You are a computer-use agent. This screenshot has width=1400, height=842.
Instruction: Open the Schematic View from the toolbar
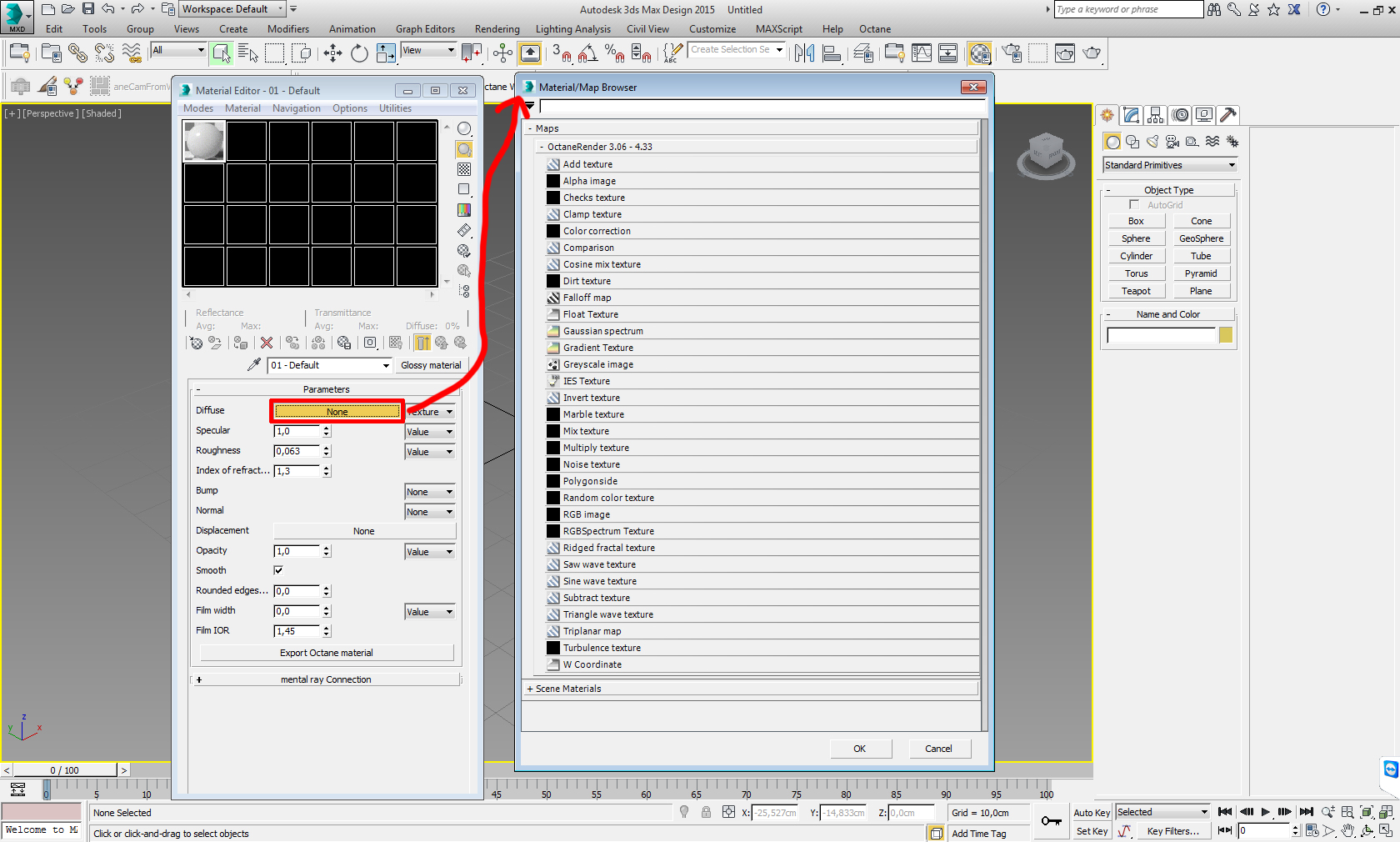[x=948, y=53]
